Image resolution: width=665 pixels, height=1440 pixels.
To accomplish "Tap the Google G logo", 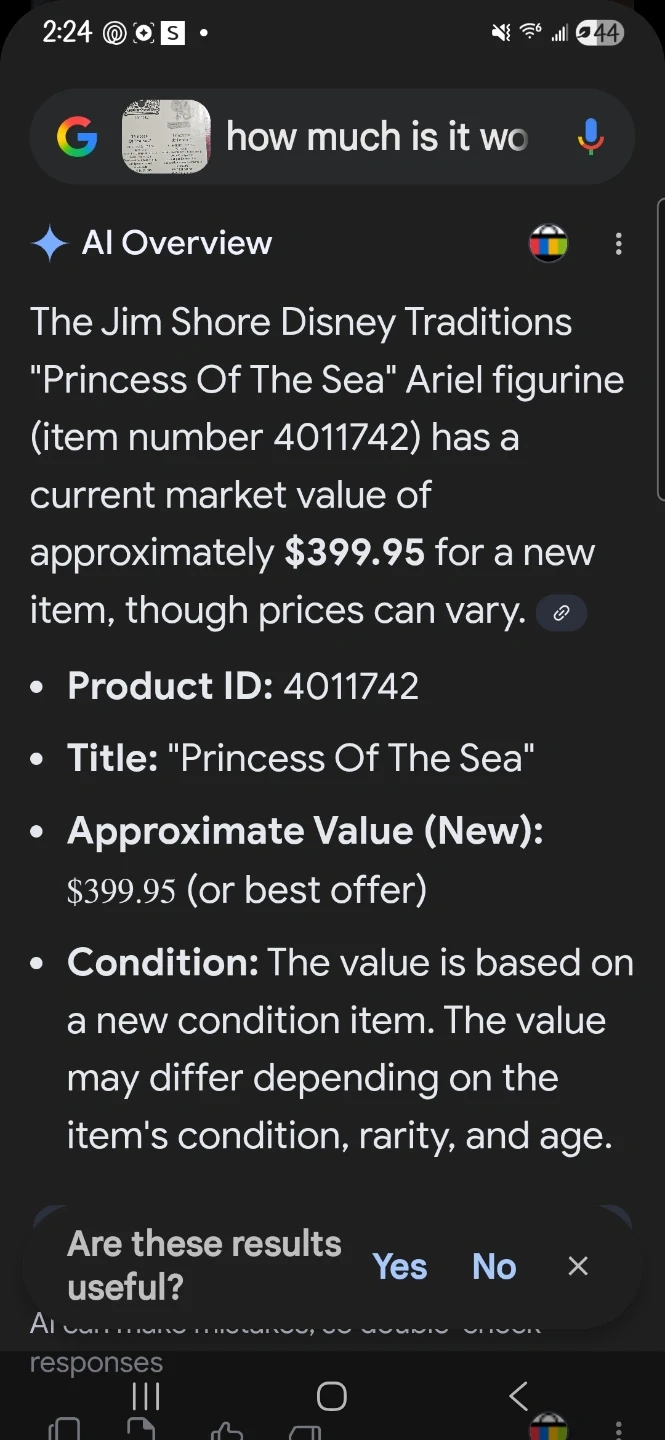I will pos(77,137).
